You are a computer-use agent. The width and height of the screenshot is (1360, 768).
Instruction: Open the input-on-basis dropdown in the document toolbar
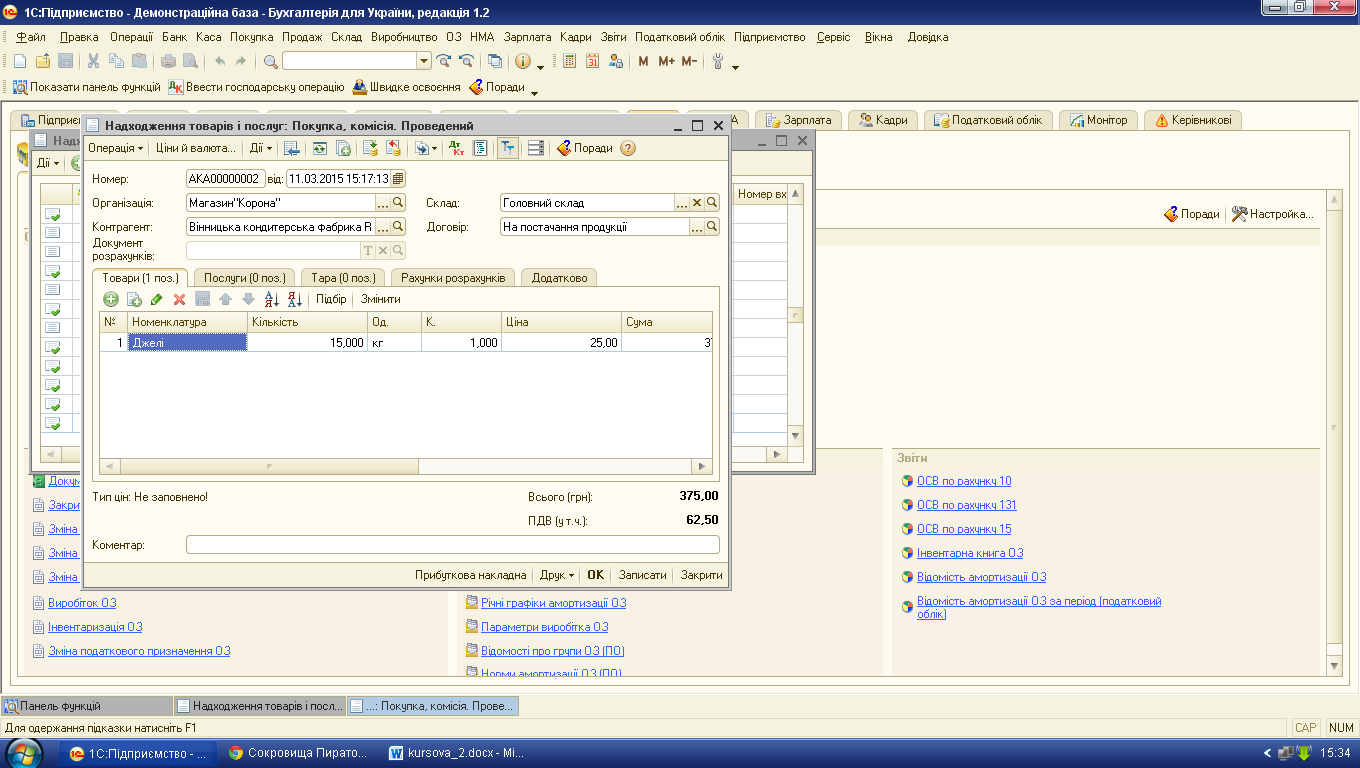coord(427,148)
